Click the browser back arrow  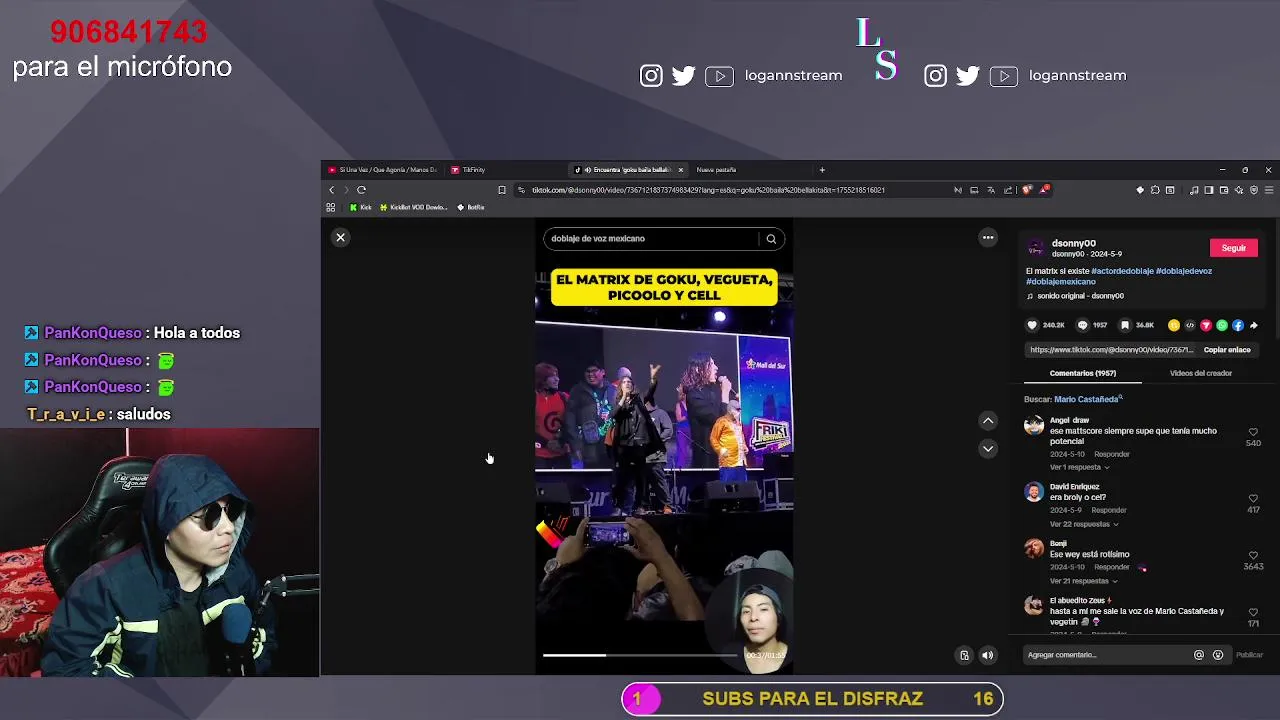(332, 190)
